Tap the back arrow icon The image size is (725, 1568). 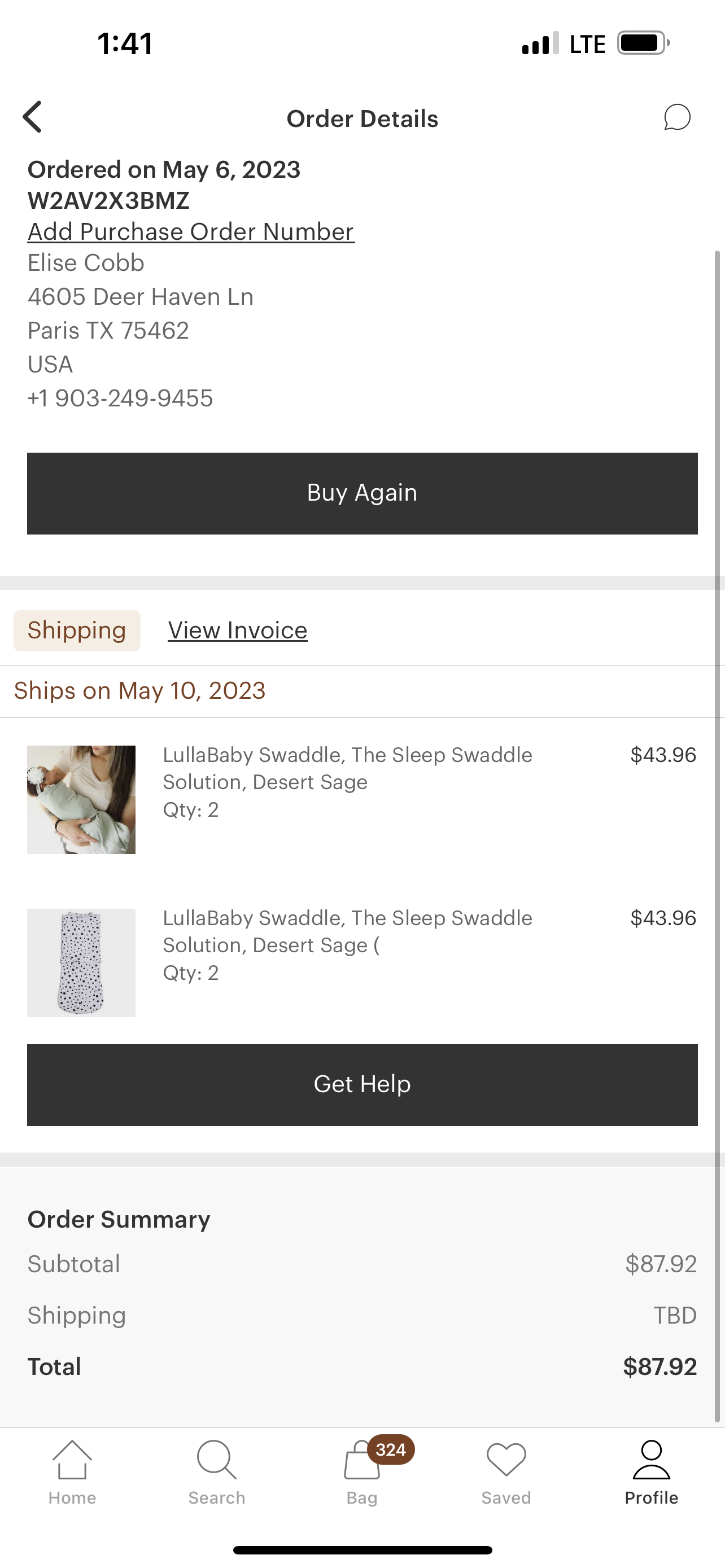coord(33,117)
